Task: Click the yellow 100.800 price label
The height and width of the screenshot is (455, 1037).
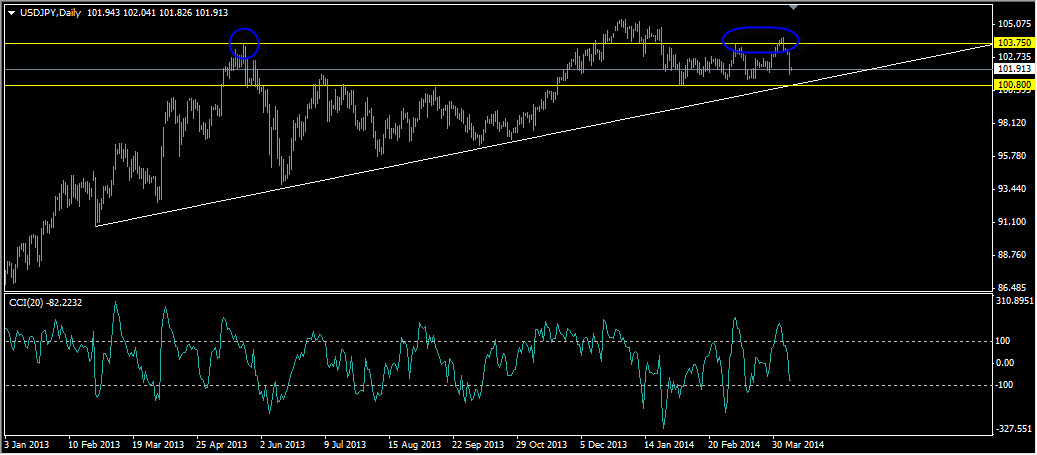Action: click(x=1014, y=85)
